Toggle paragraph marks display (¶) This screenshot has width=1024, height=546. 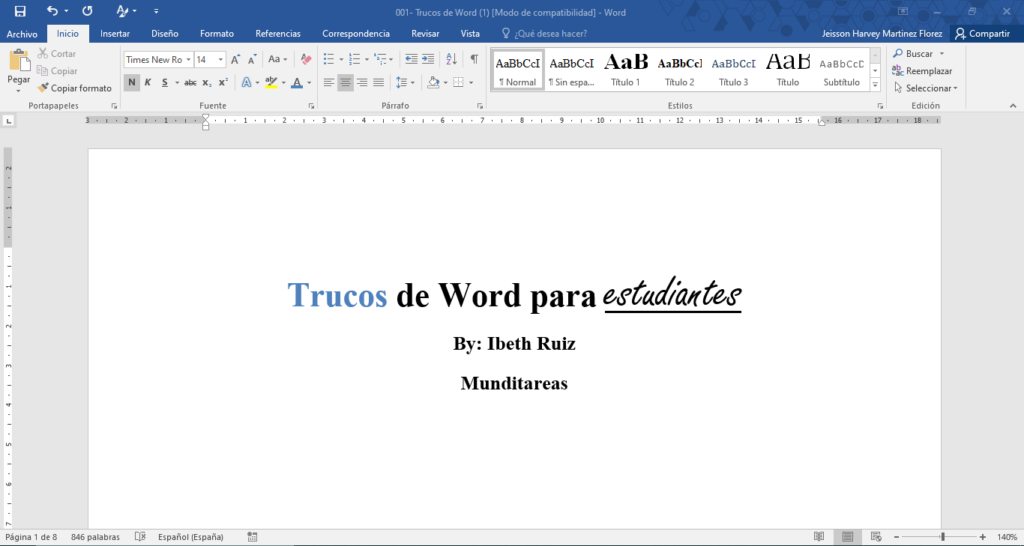pyautogui.click(x=474, y=60)
